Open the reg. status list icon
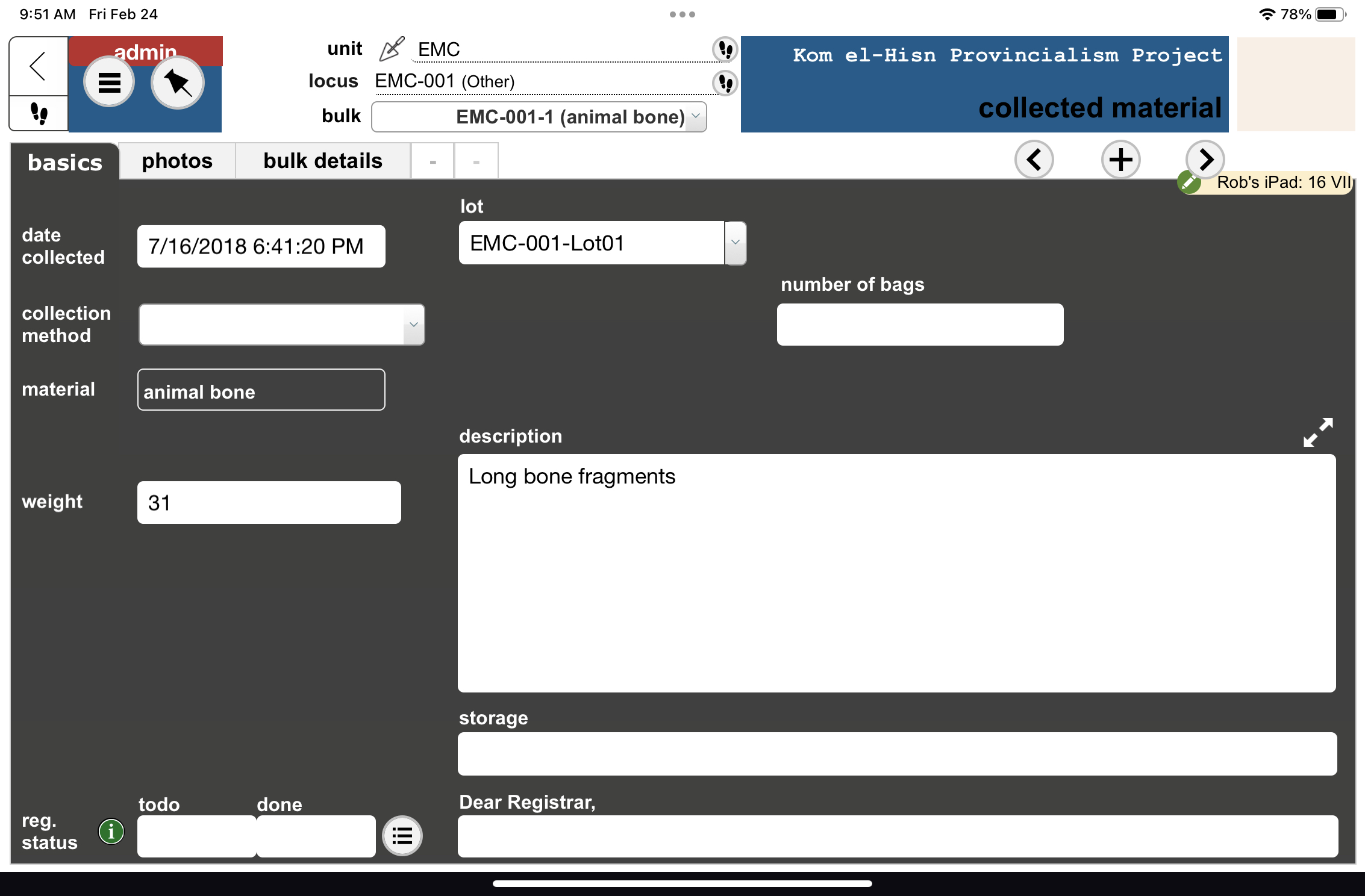1365x896 pixels. point(402,836)
